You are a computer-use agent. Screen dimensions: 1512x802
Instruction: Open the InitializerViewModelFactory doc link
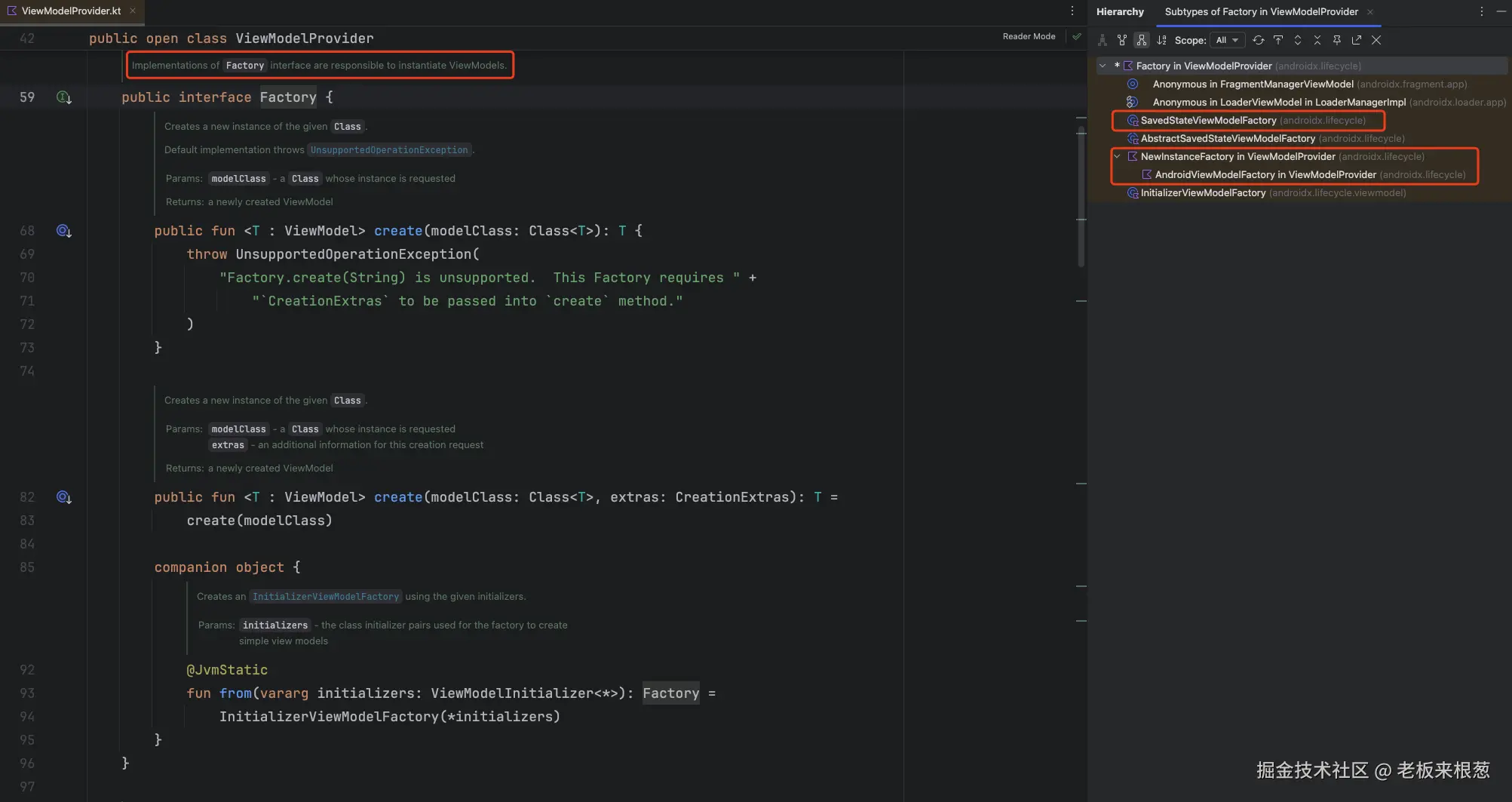(326, 597)
